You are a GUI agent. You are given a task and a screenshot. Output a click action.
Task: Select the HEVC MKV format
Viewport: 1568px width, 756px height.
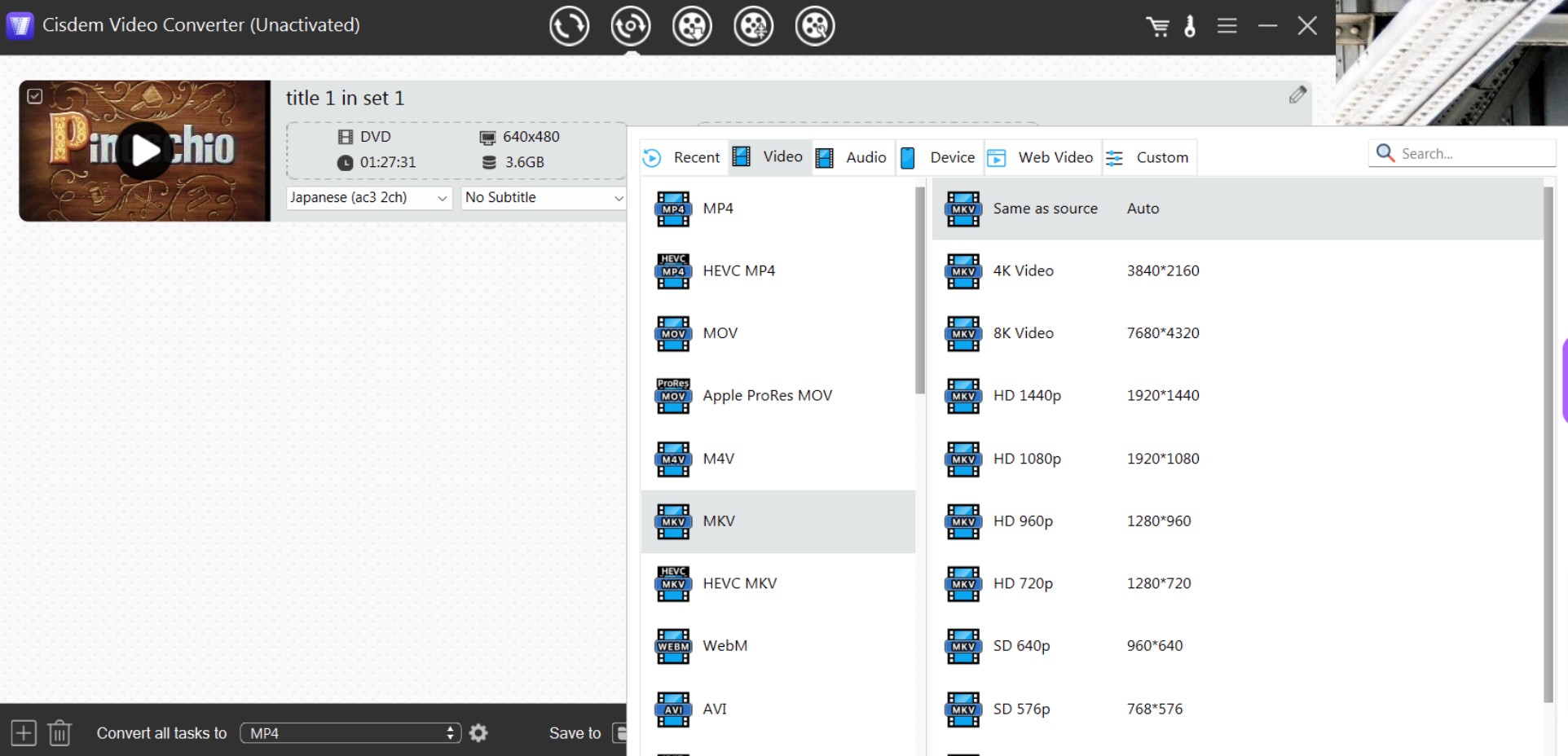tap(777, 583)
